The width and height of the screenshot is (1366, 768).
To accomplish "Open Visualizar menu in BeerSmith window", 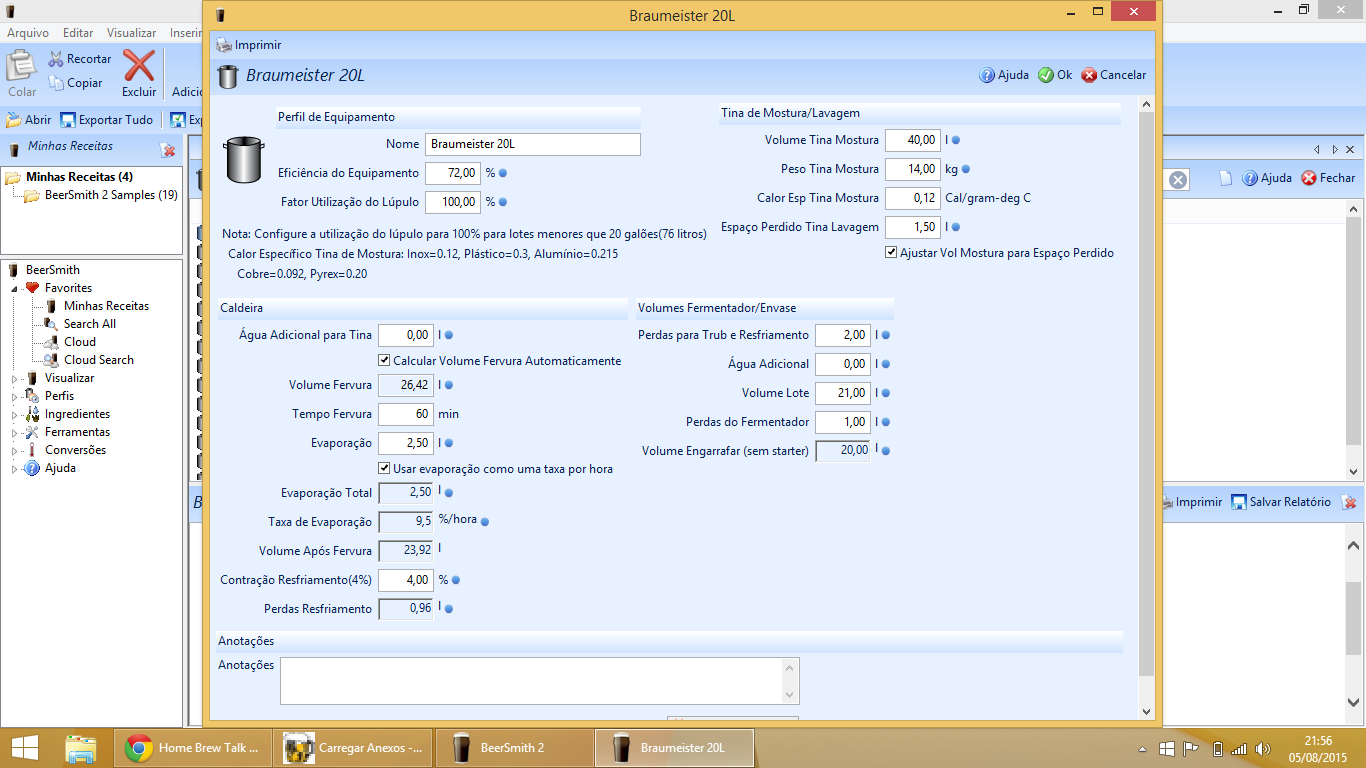I will [x=131, y=33].
